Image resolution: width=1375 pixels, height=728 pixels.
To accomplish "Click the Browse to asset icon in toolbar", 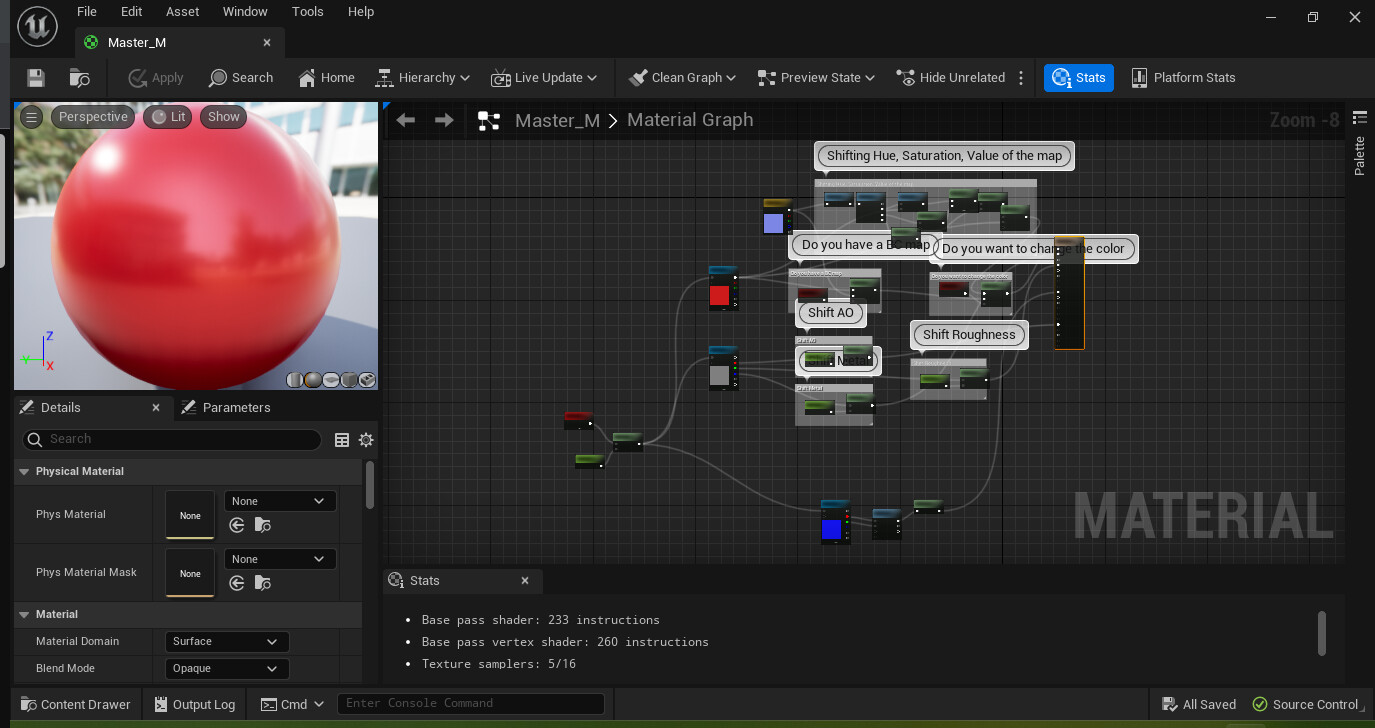I will [80, 78].
